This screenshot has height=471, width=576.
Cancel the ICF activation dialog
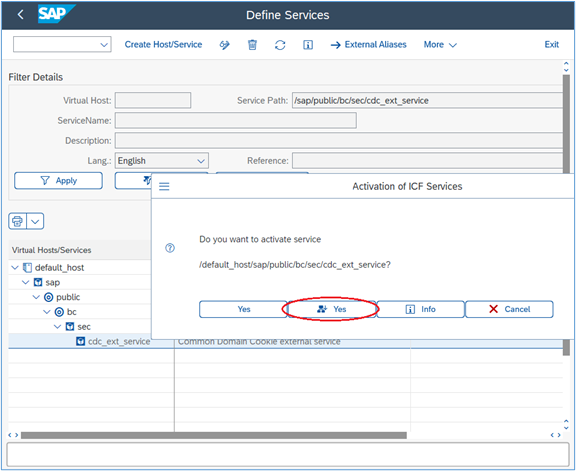509,309
